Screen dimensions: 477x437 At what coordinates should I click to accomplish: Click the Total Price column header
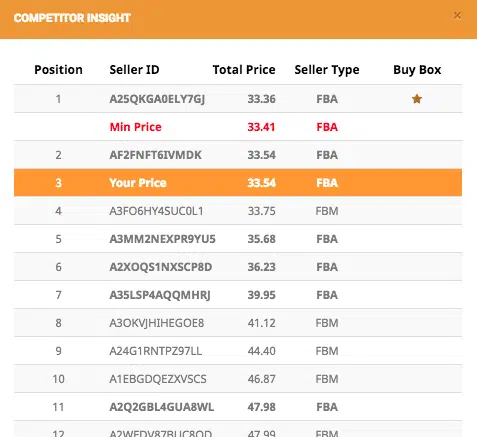click(x=244, y=70)
